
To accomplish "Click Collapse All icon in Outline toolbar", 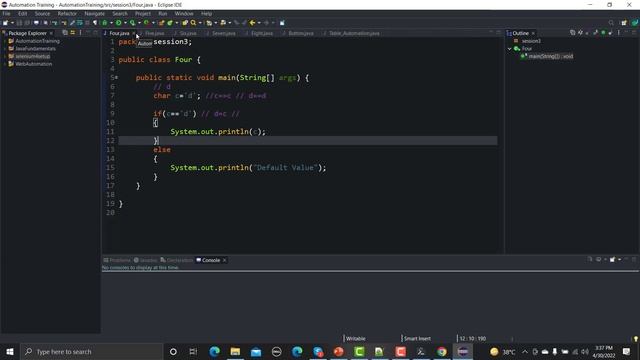I will click(572, 33).
